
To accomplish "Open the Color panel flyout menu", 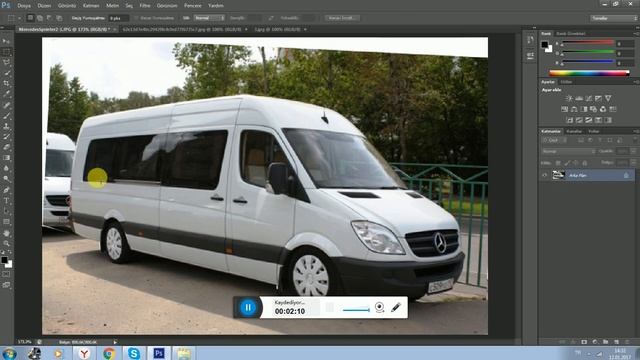I will coord(636,33).
